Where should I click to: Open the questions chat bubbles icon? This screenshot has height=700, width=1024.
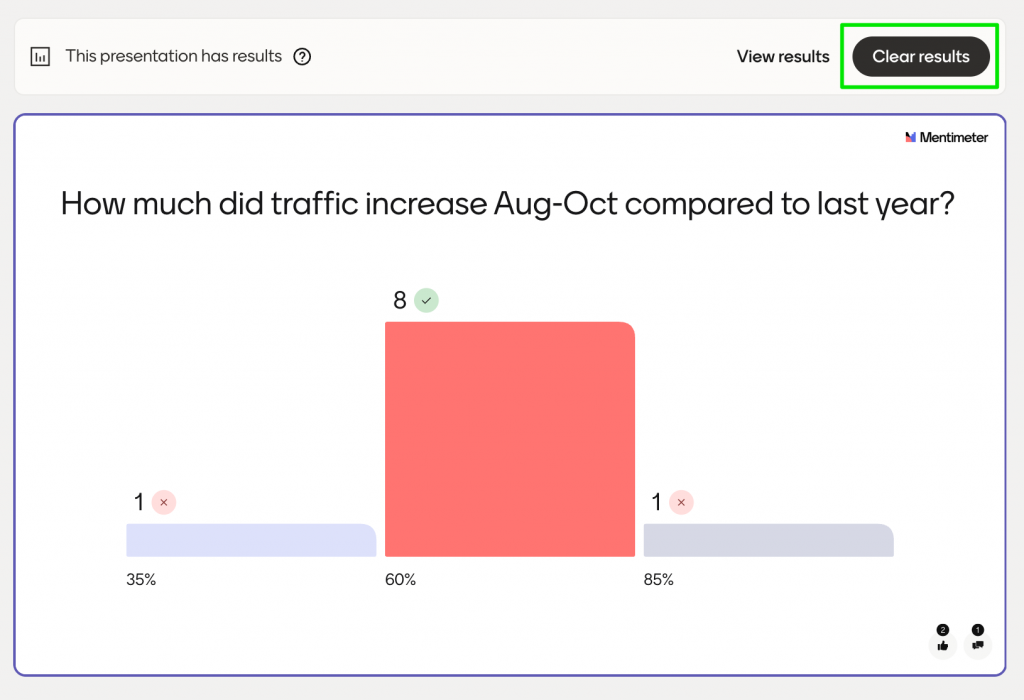pyautogui.click(x=977, y=645)
